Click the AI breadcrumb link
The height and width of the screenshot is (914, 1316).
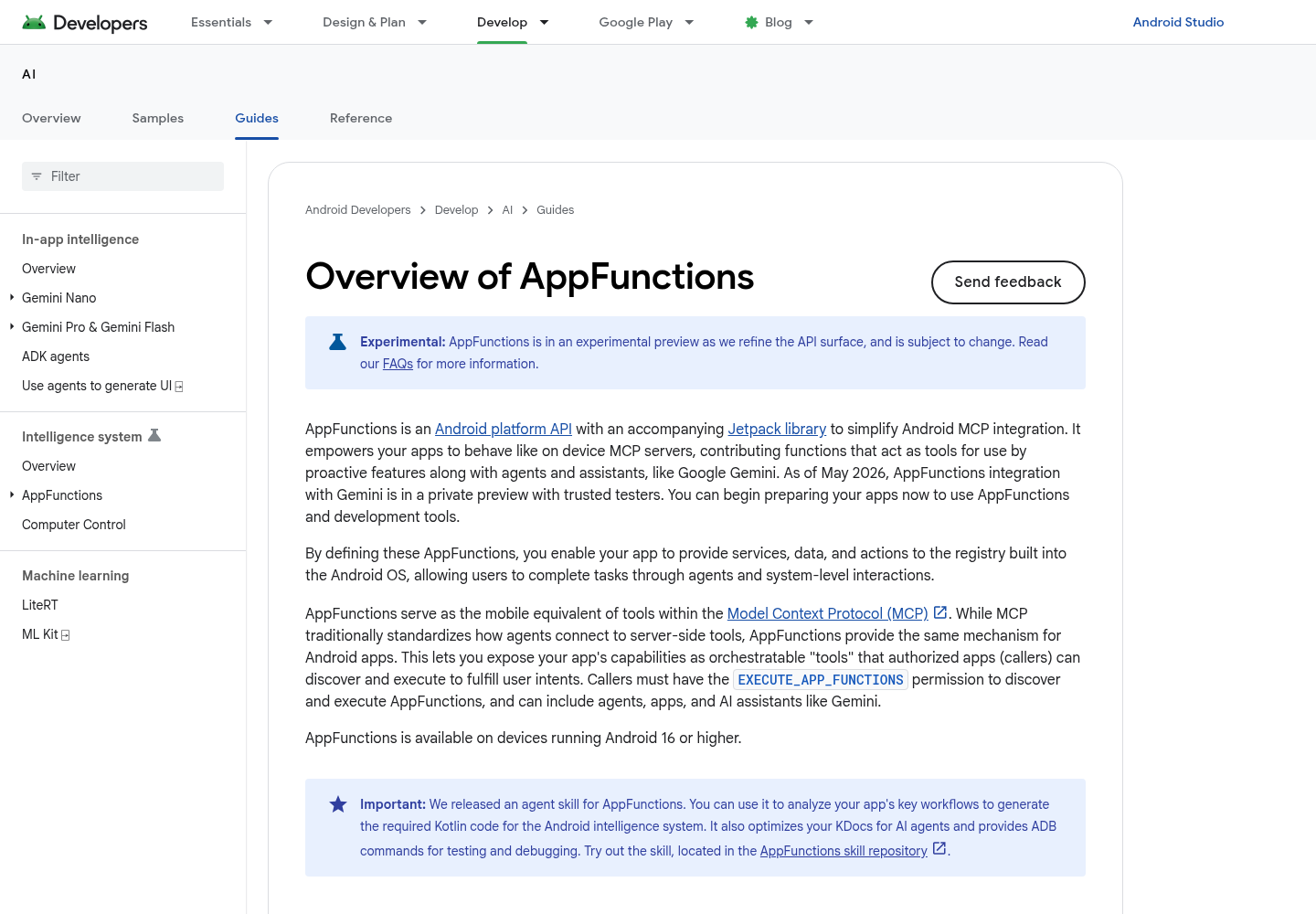[x=507, y=210]
